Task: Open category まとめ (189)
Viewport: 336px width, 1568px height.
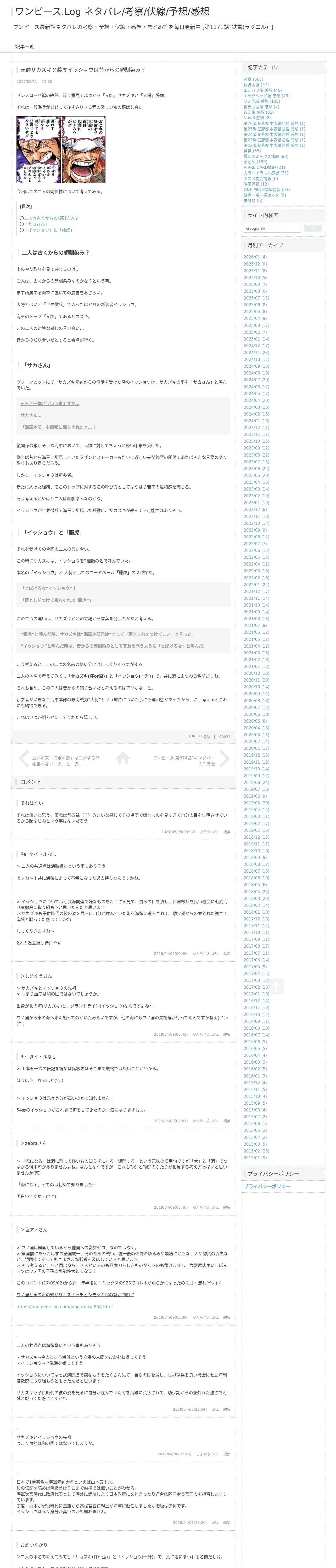Action: (255, 162)
